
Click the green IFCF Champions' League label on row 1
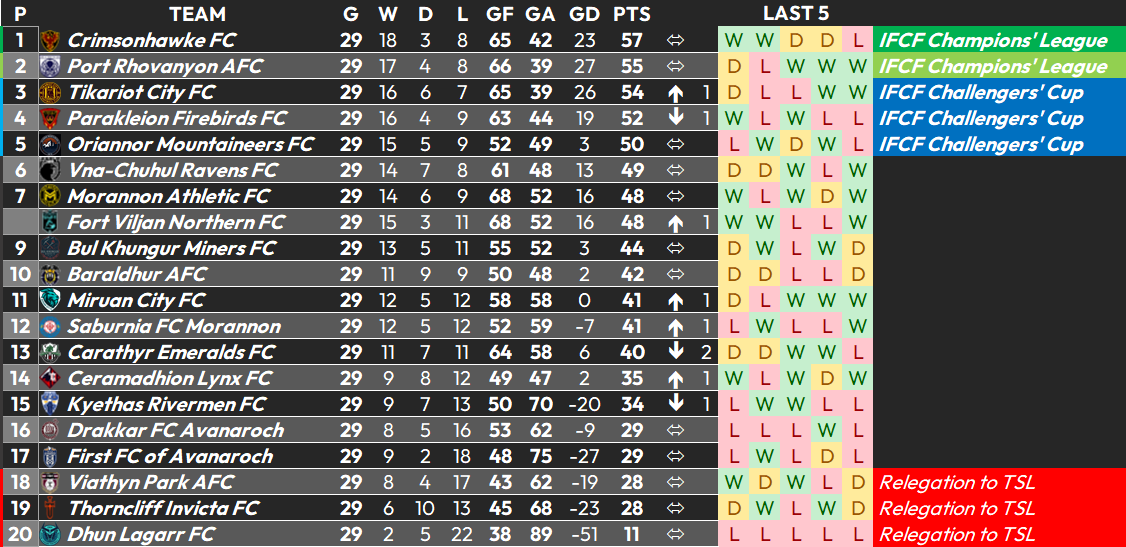click(993, 40)
